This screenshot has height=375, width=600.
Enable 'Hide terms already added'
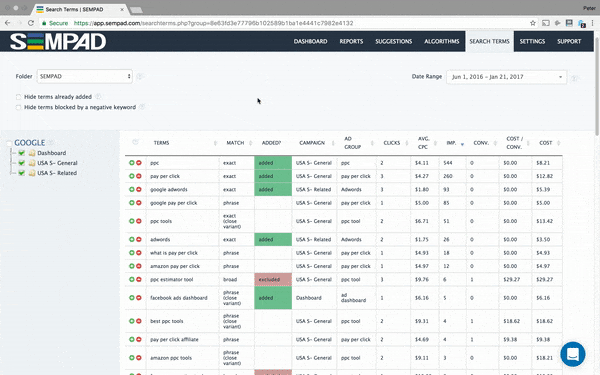coord(18,97)
